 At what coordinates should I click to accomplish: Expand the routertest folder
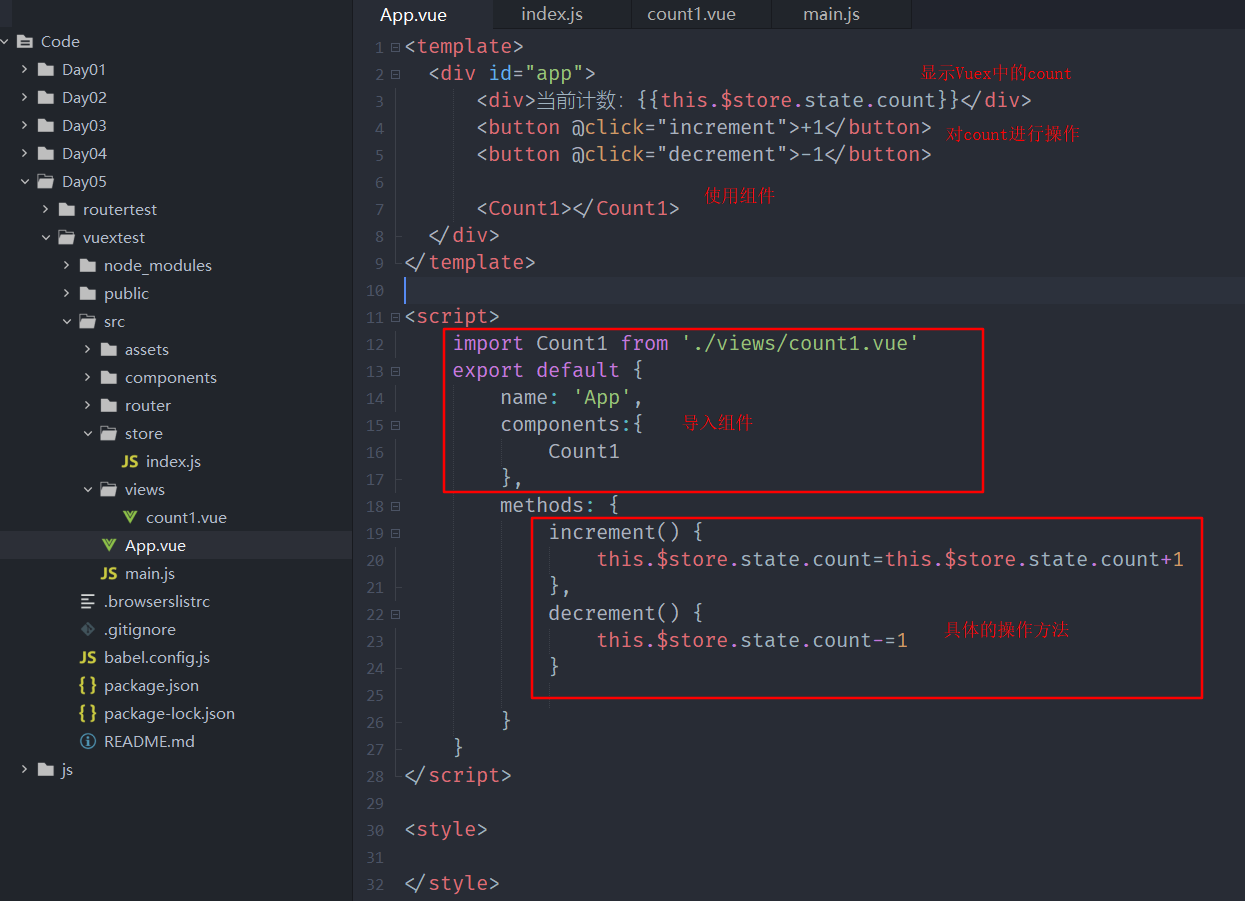[46, 210]
